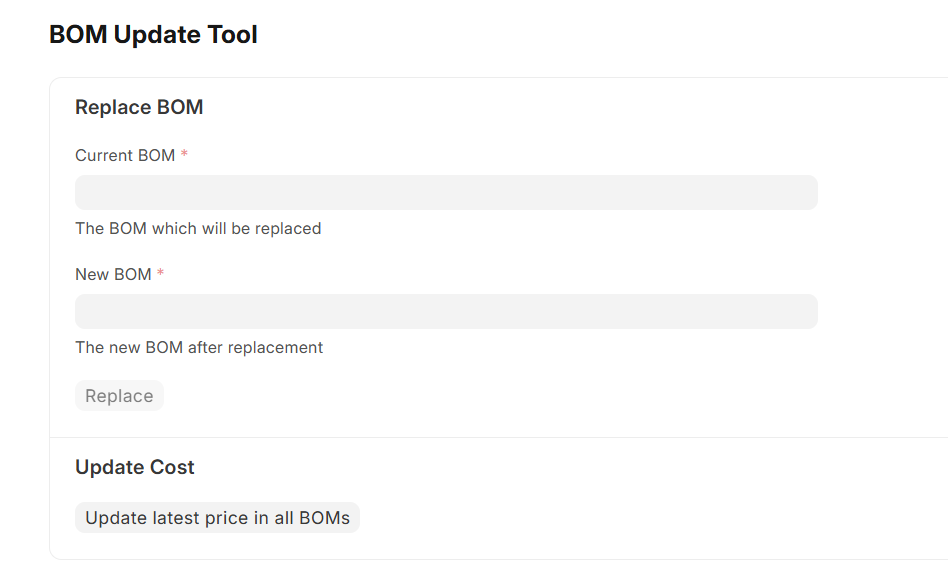Viewport: 948px width, 578px height.
Task: Open the Current BOM link dropdown
Action: point(446,192)
